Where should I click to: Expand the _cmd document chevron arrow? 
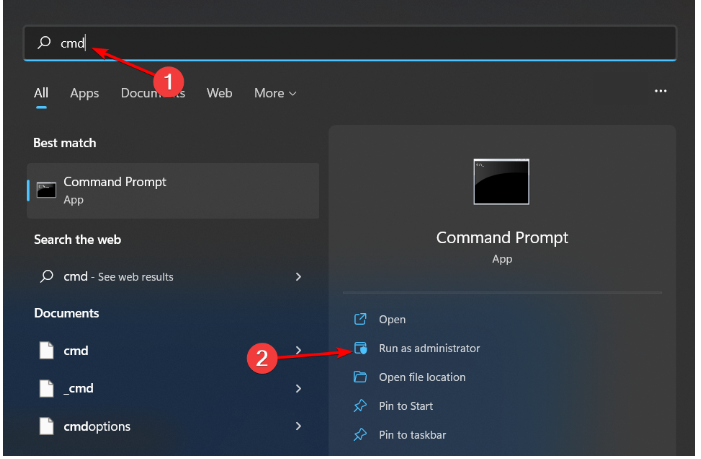click(x=298, y=388)
